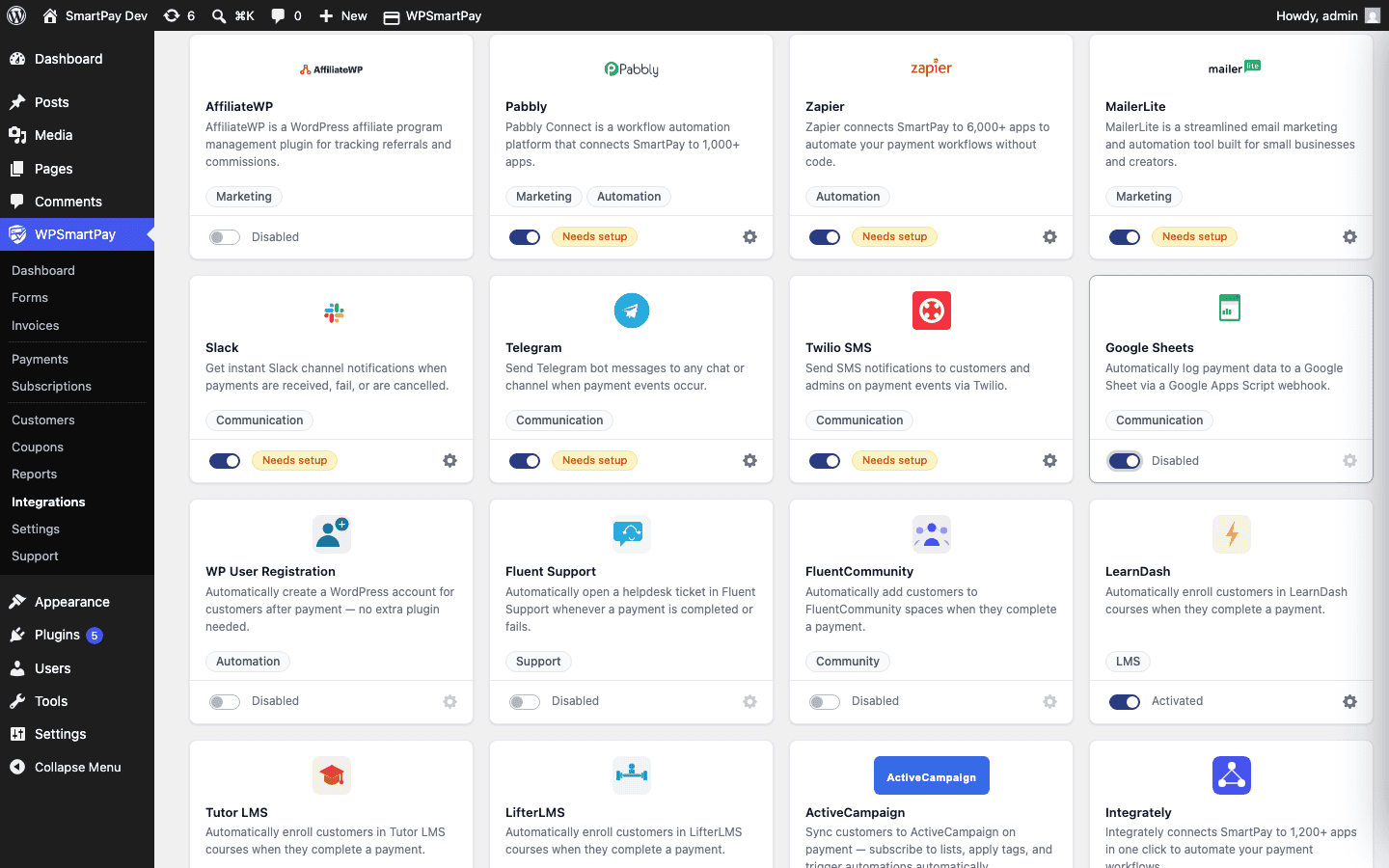Click Fluent Support settings gear
This screenshot has width=1389, height=868.
(749, 702)
